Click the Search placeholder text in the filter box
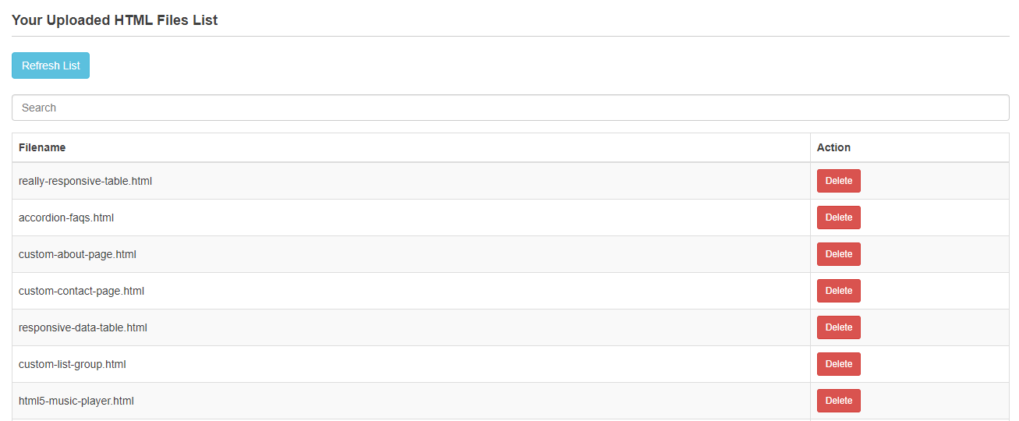Screen dimensions: 1019x421 click(x=39, y=108)
